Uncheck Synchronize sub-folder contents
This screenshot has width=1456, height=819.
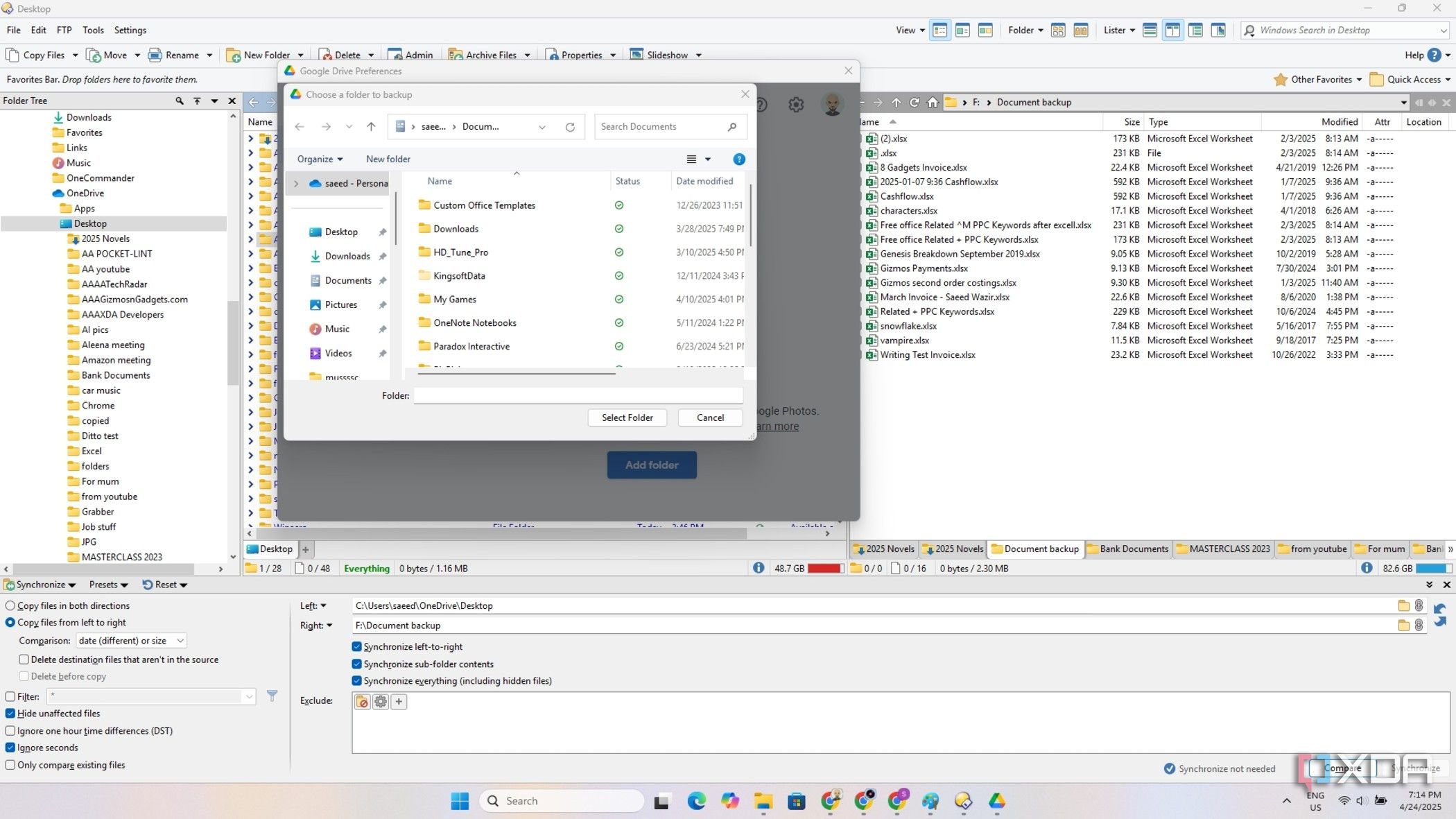(x=357, y=664)
